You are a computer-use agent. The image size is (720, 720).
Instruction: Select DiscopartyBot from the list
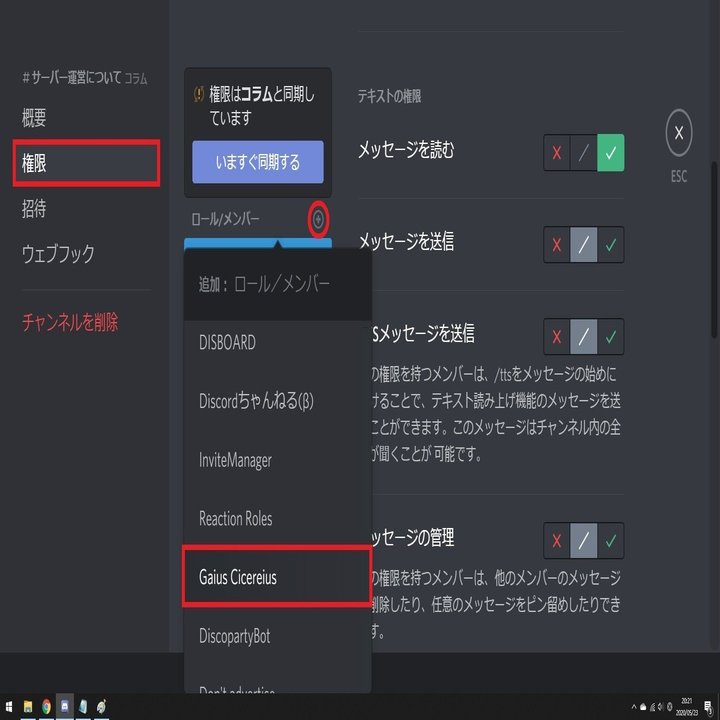[x=277, y=636]
